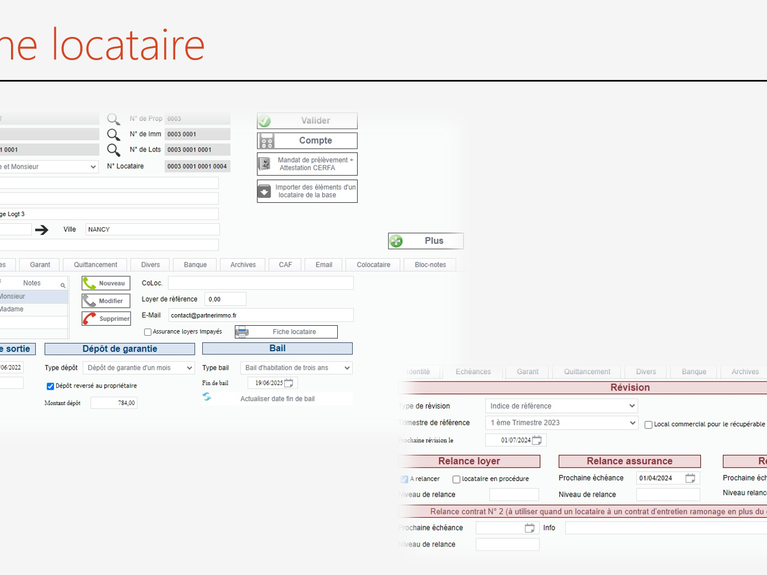This screenshot has width=767, height=575.
Task: Click the green plus icon on Plus
Action: coord(396,241)
